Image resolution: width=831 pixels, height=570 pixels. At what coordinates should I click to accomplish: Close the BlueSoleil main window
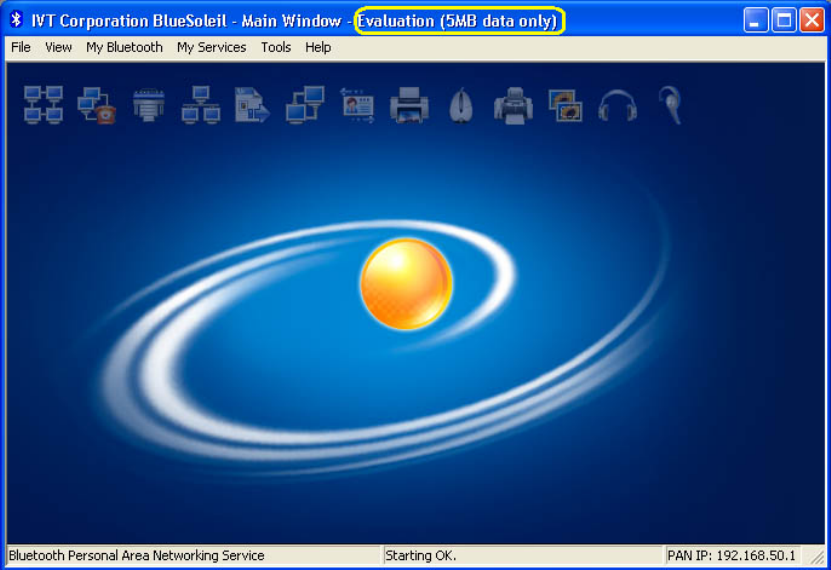pos(812,20)
